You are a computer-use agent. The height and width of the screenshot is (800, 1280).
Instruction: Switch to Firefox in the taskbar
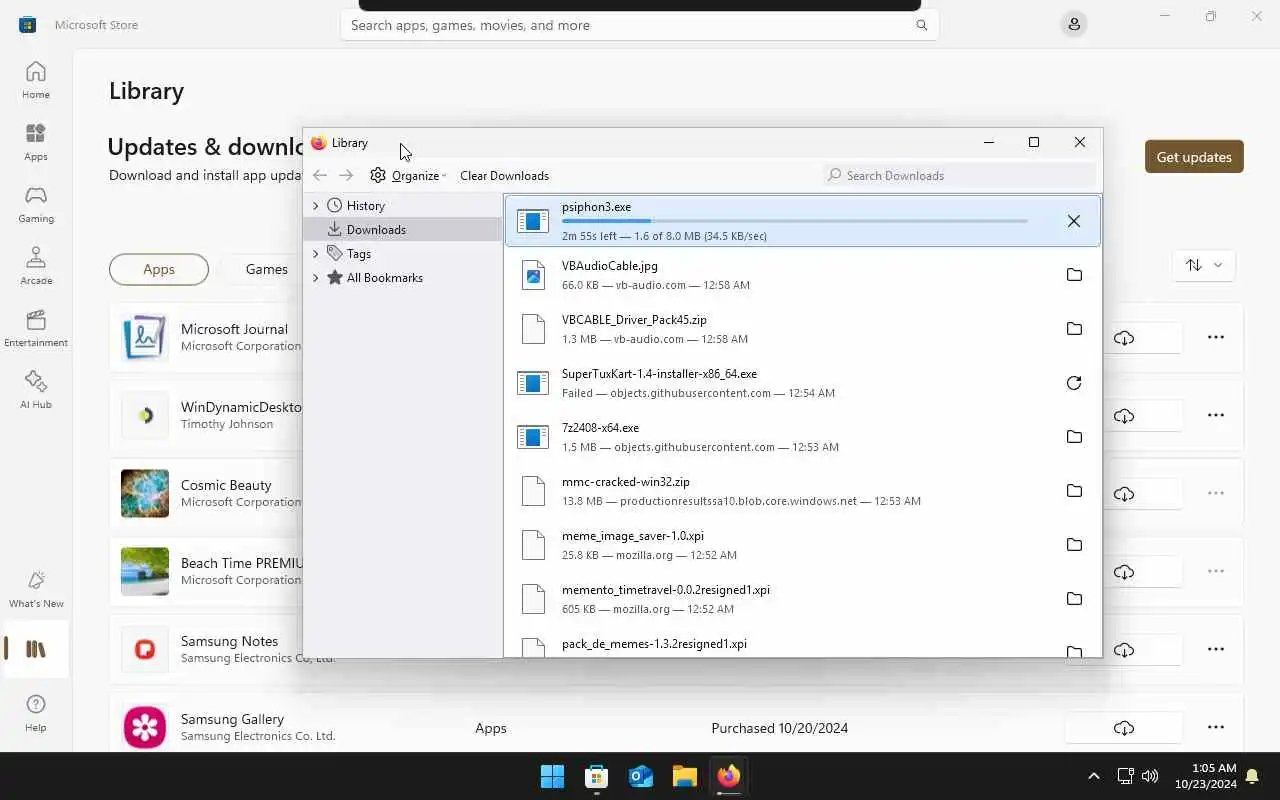click(728, 776)
